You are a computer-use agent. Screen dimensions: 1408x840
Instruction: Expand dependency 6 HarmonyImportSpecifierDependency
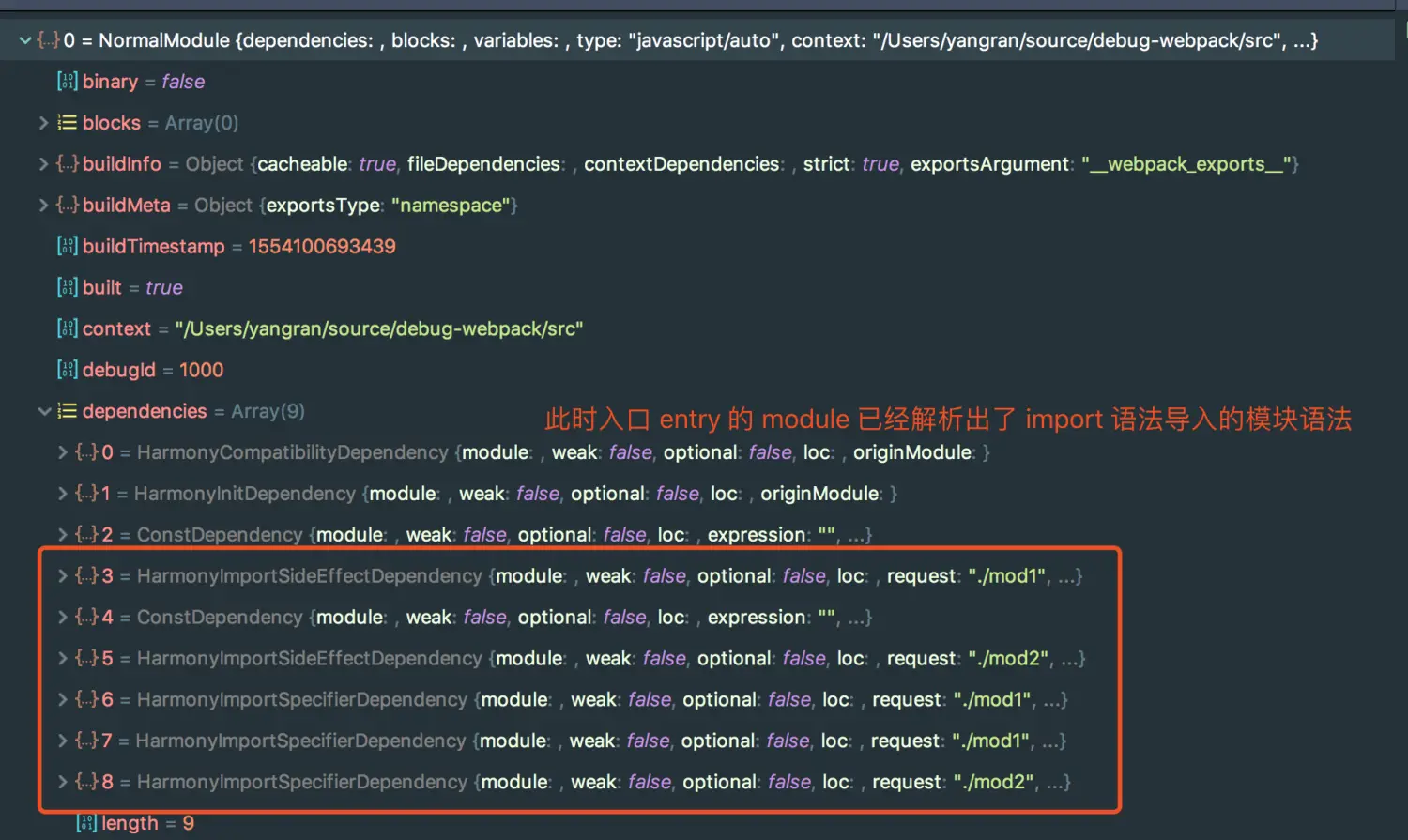(x=62, y=700)
